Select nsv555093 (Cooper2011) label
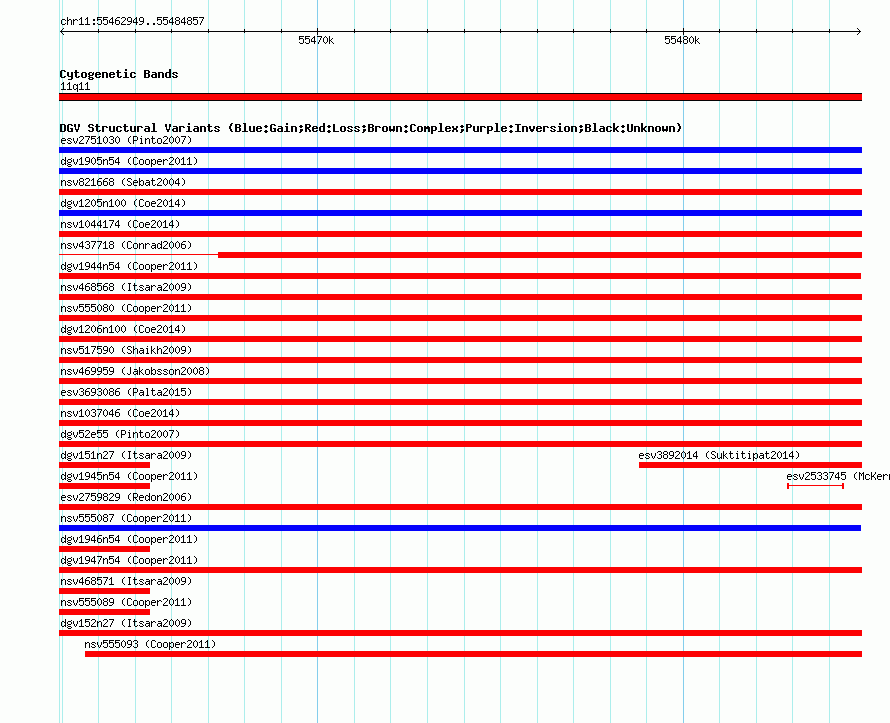The image size is (890, 723). (150, 644)
